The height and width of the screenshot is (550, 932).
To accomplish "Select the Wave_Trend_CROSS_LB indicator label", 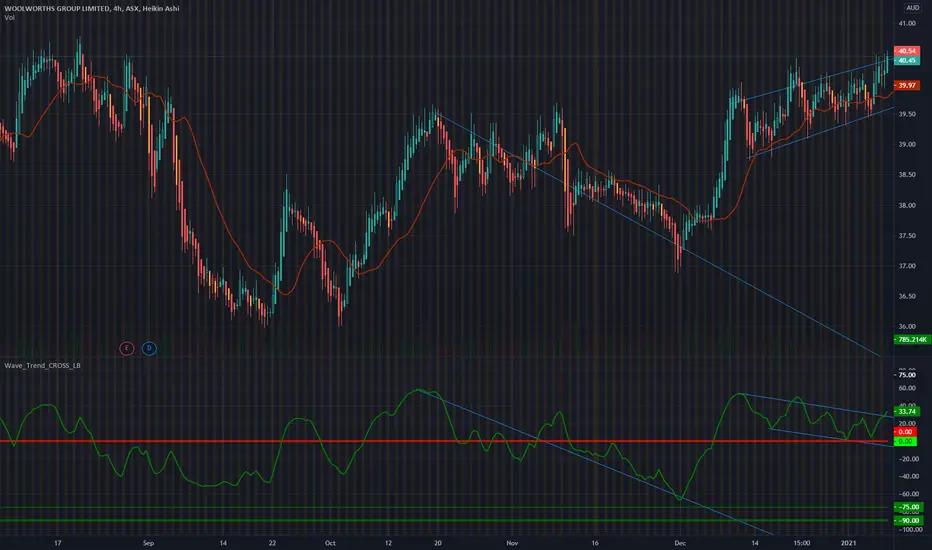I will tap(42, 365).
